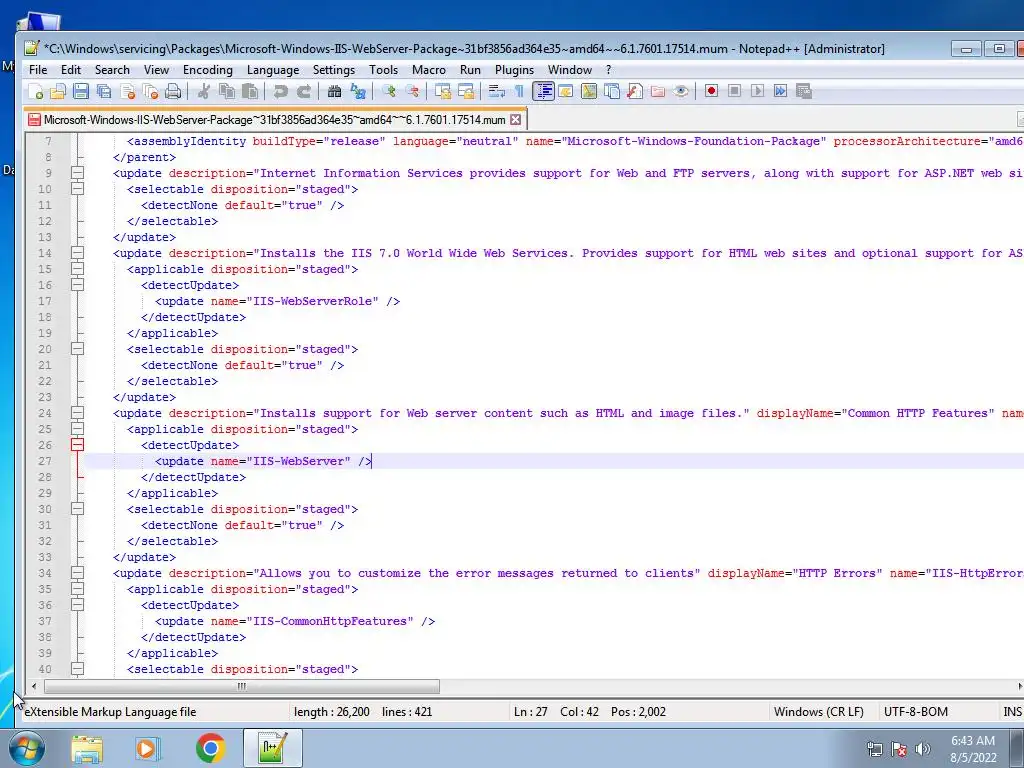Open the Search menu
This screenshot has height=768, width=1024.
[x=112, y=70]
